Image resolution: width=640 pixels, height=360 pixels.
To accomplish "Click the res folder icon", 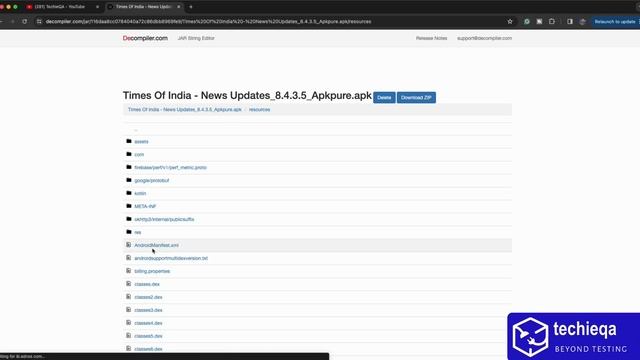I will pos(129,232).
